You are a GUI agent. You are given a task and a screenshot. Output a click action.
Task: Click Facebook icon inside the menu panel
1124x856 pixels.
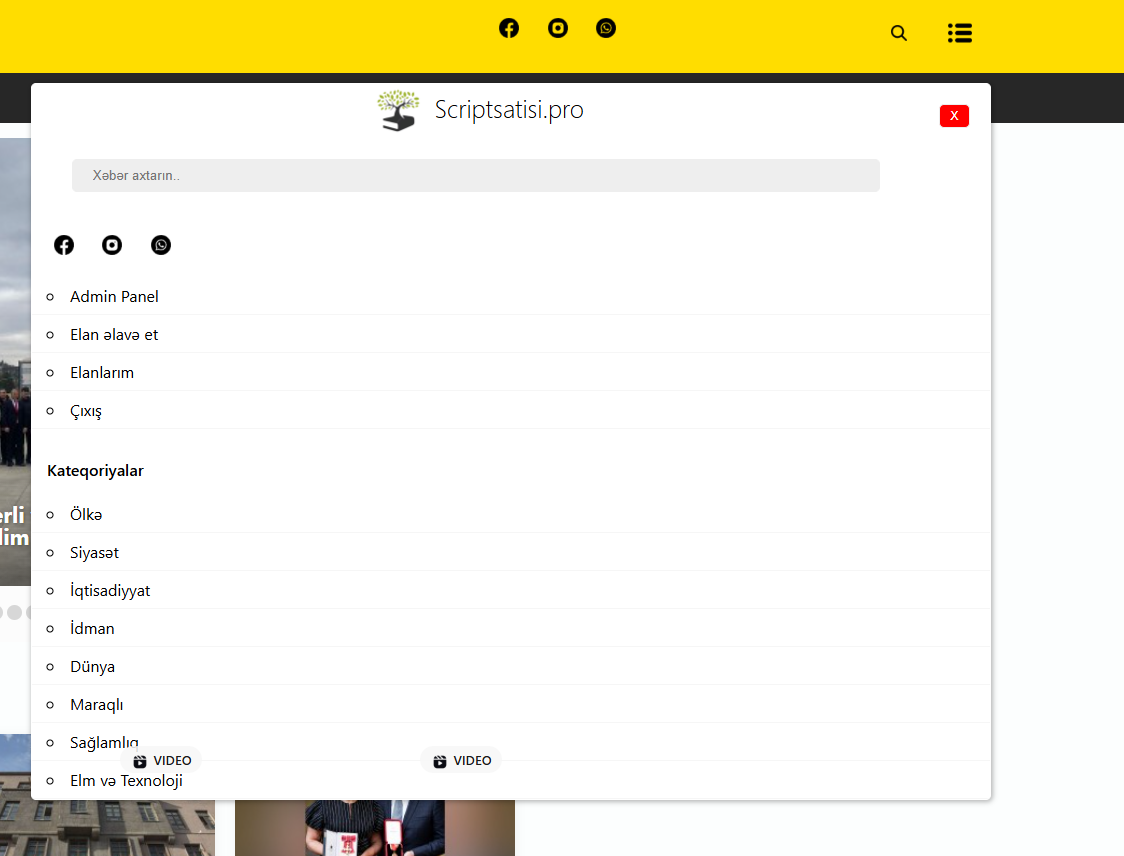(x=64, y=245)
